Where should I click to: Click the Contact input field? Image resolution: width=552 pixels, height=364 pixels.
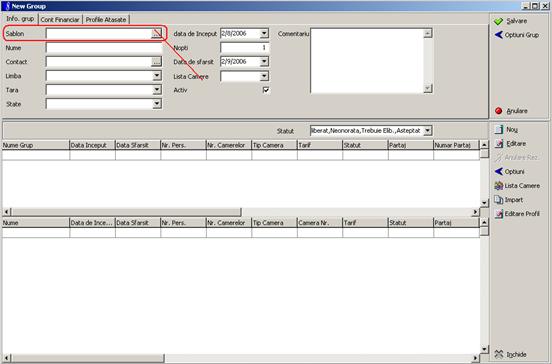tap(99, 62)
